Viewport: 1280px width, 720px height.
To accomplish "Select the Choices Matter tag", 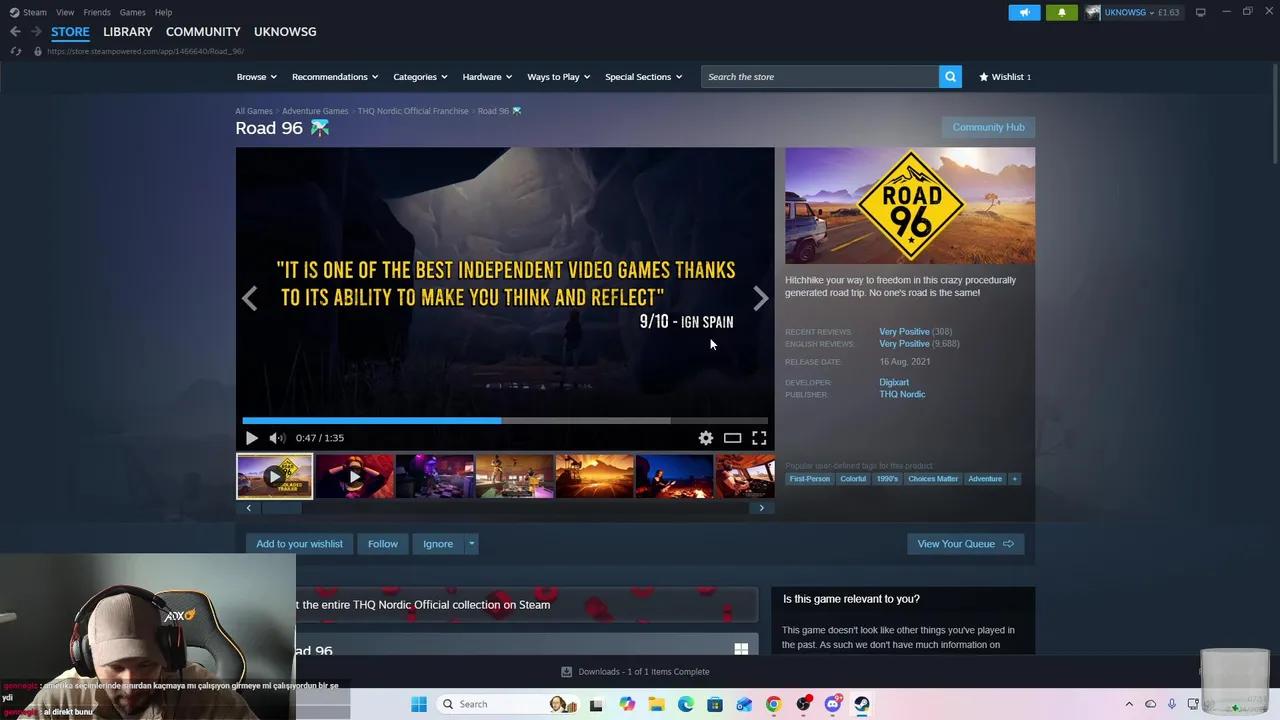I will [933, 479].
